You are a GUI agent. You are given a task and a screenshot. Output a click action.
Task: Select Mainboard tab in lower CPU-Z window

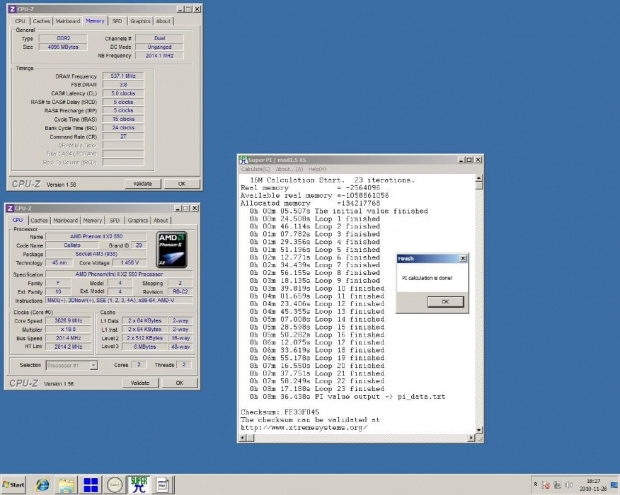click(x=65, y=220)
